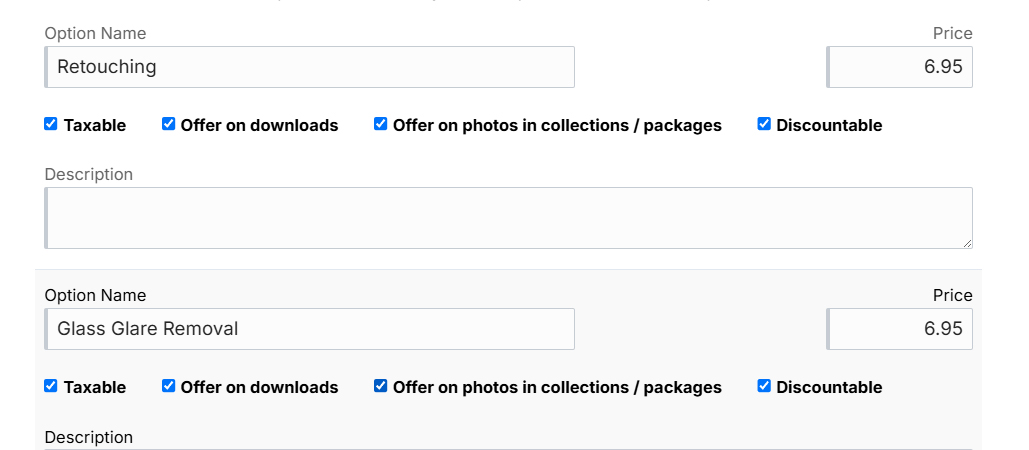Click the Description label under Retouching's checkboxes
Viewport: 1029px width, 450px height.
pos(89,174)
